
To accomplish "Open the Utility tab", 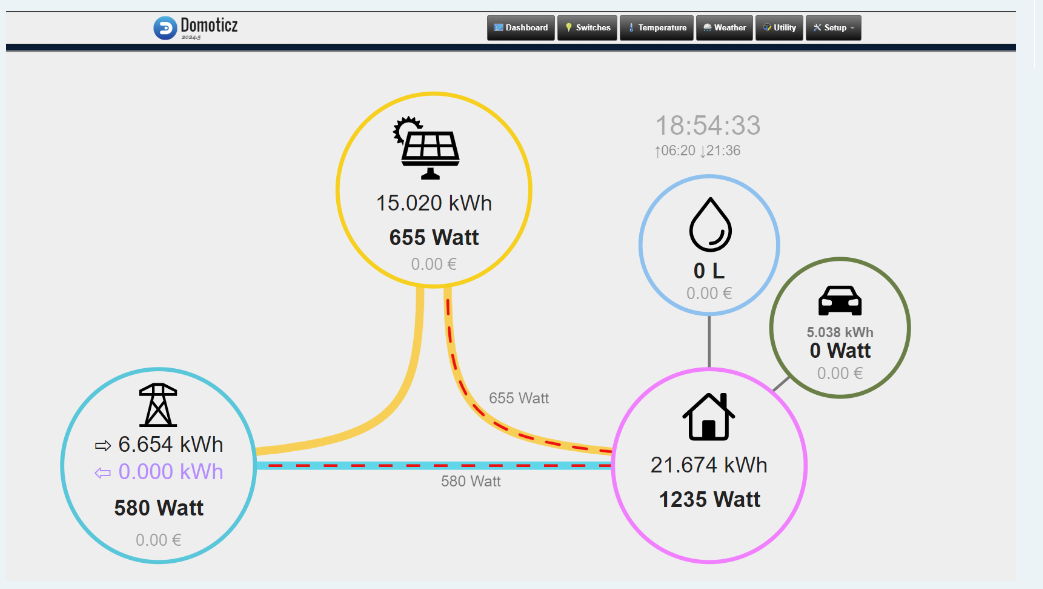I will [779, 28].
